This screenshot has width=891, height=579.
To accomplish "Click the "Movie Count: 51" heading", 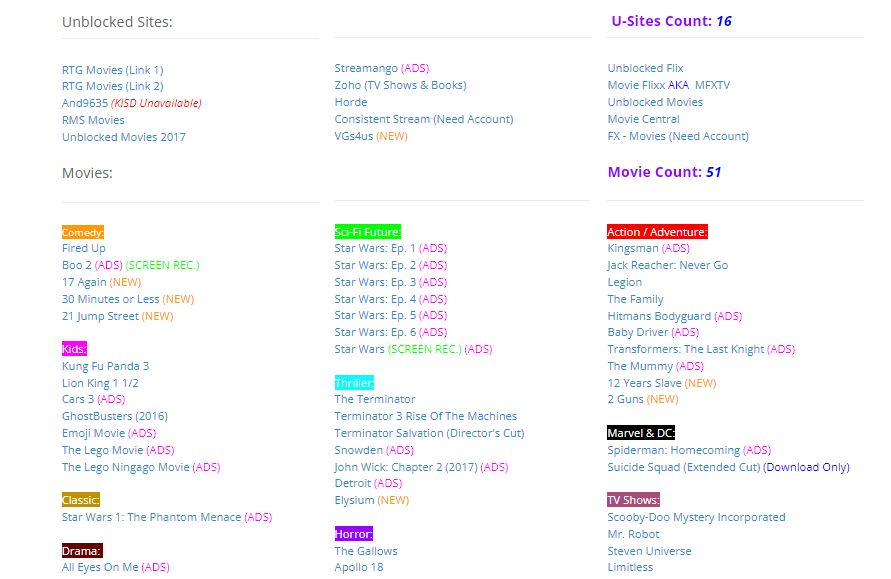I will point(664,172).
